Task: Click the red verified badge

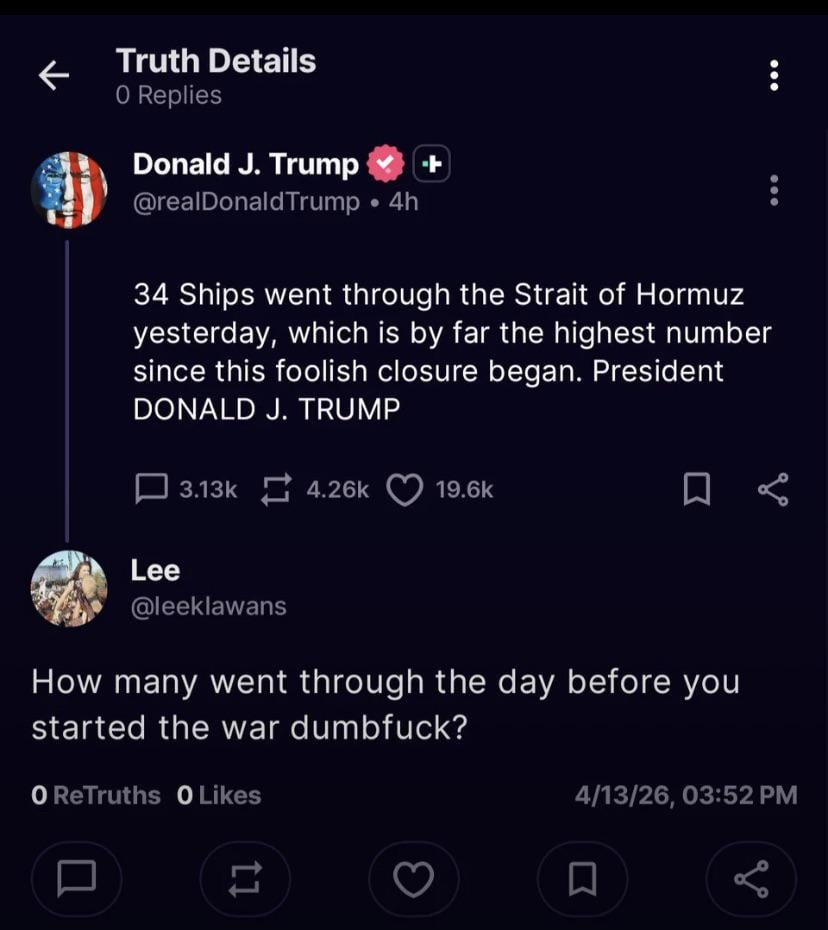Action: [x=386, y=164]
